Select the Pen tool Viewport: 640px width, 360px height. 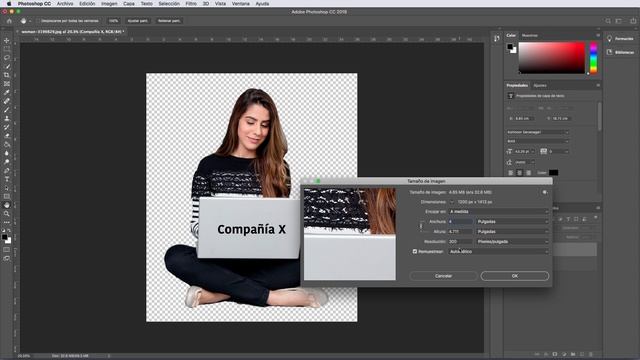7,171
